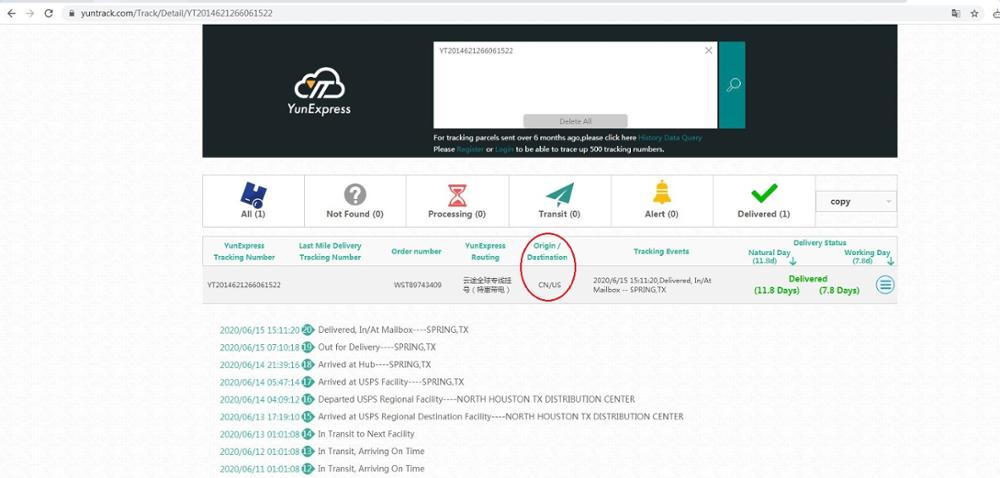Open the Register link
Viewport: 1000px width, 478px height.
(x=470, y=149)
